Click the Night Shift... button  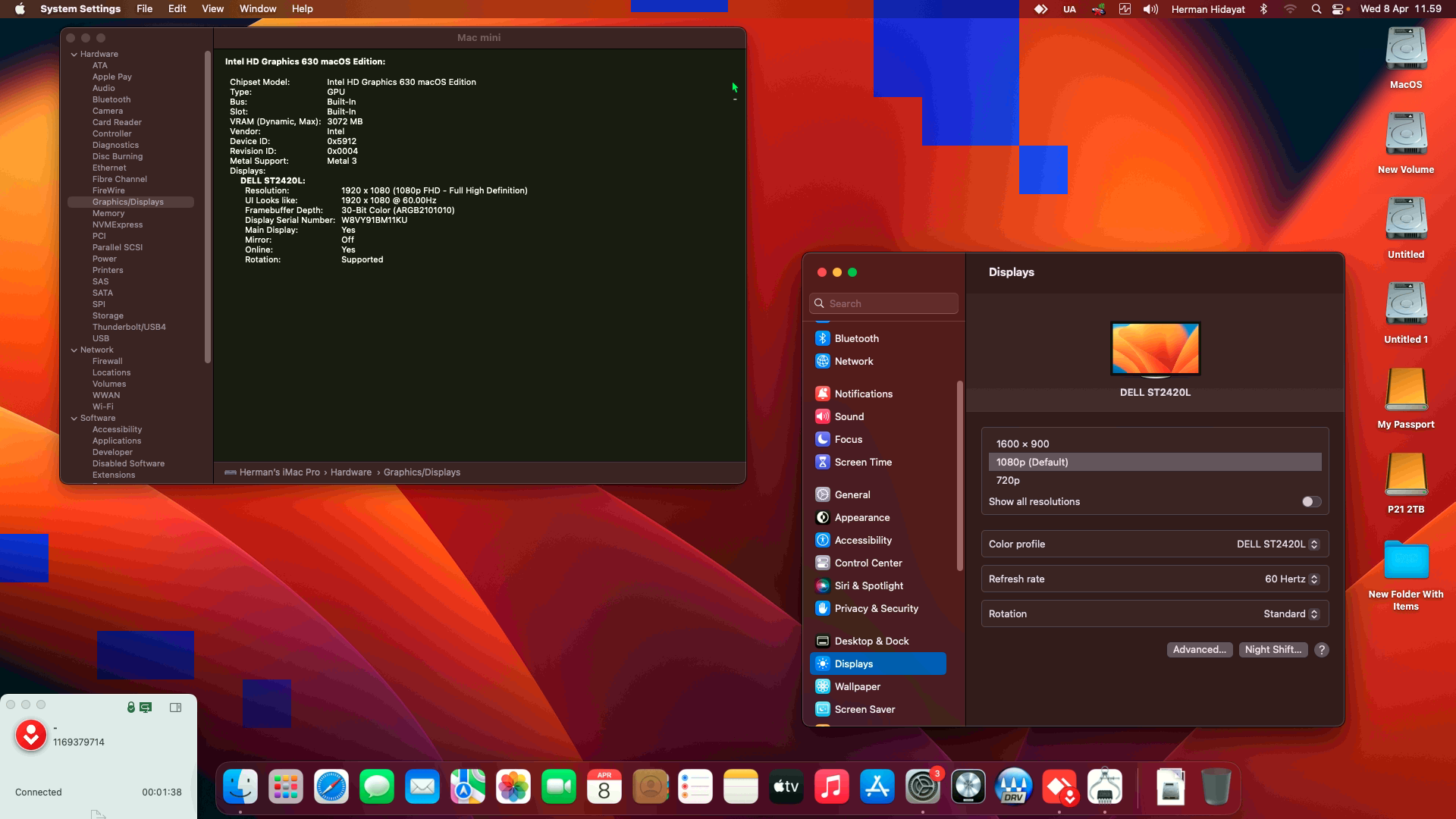tap(1273, 650)
